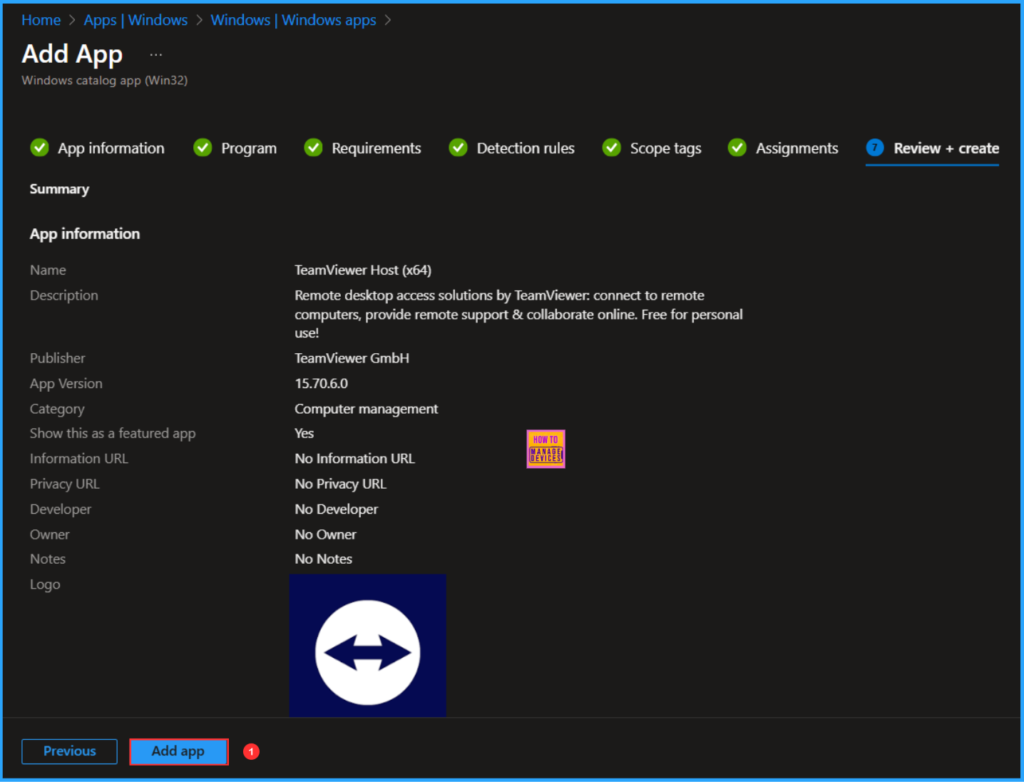Click the chevron following Windows | Windows apps
Image resolution: width=1024 pixels, height=782 pixels.
coord(389,19)
